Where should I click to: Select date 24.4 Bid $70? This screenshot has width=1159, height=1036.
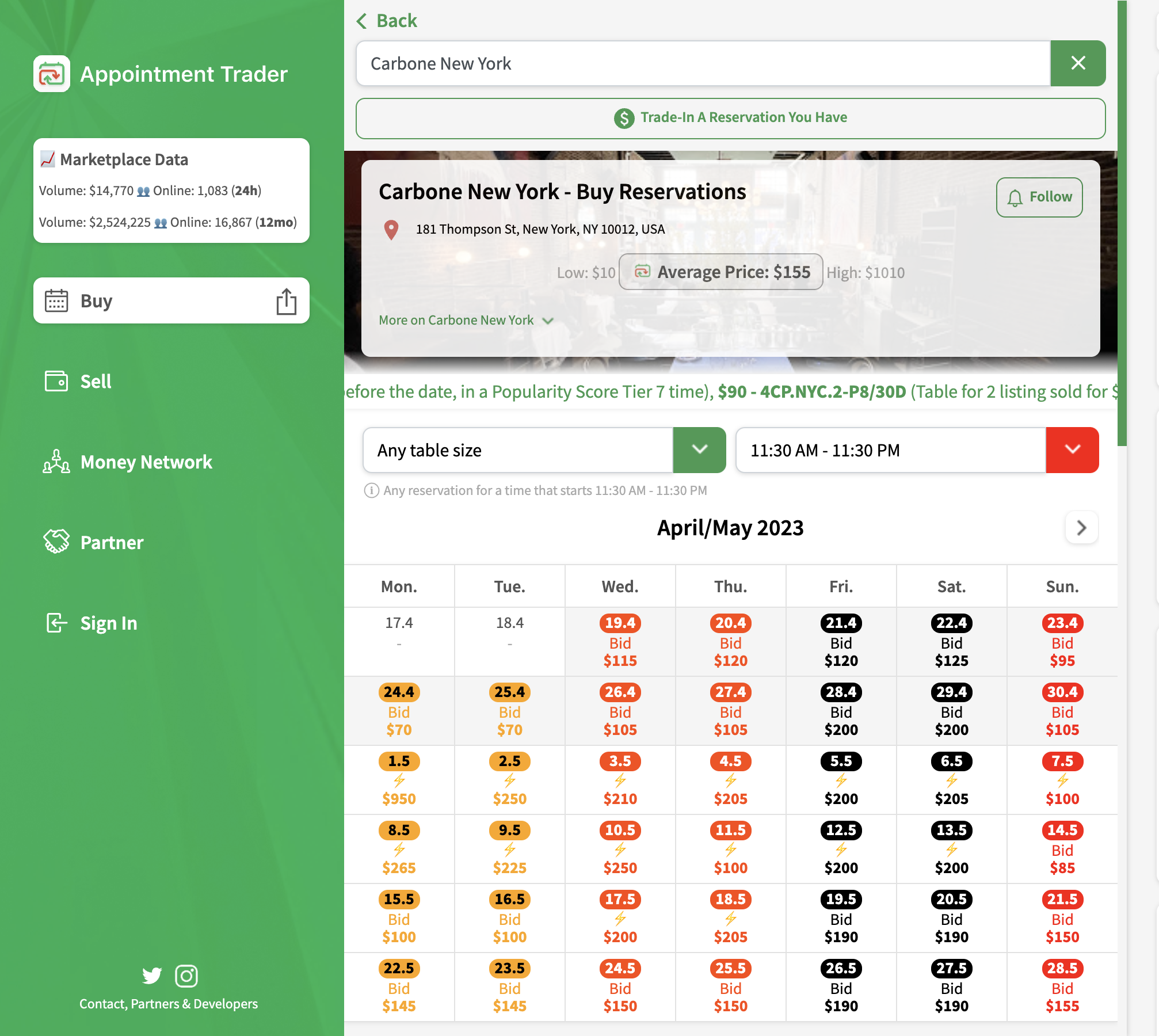pos(399,711)
